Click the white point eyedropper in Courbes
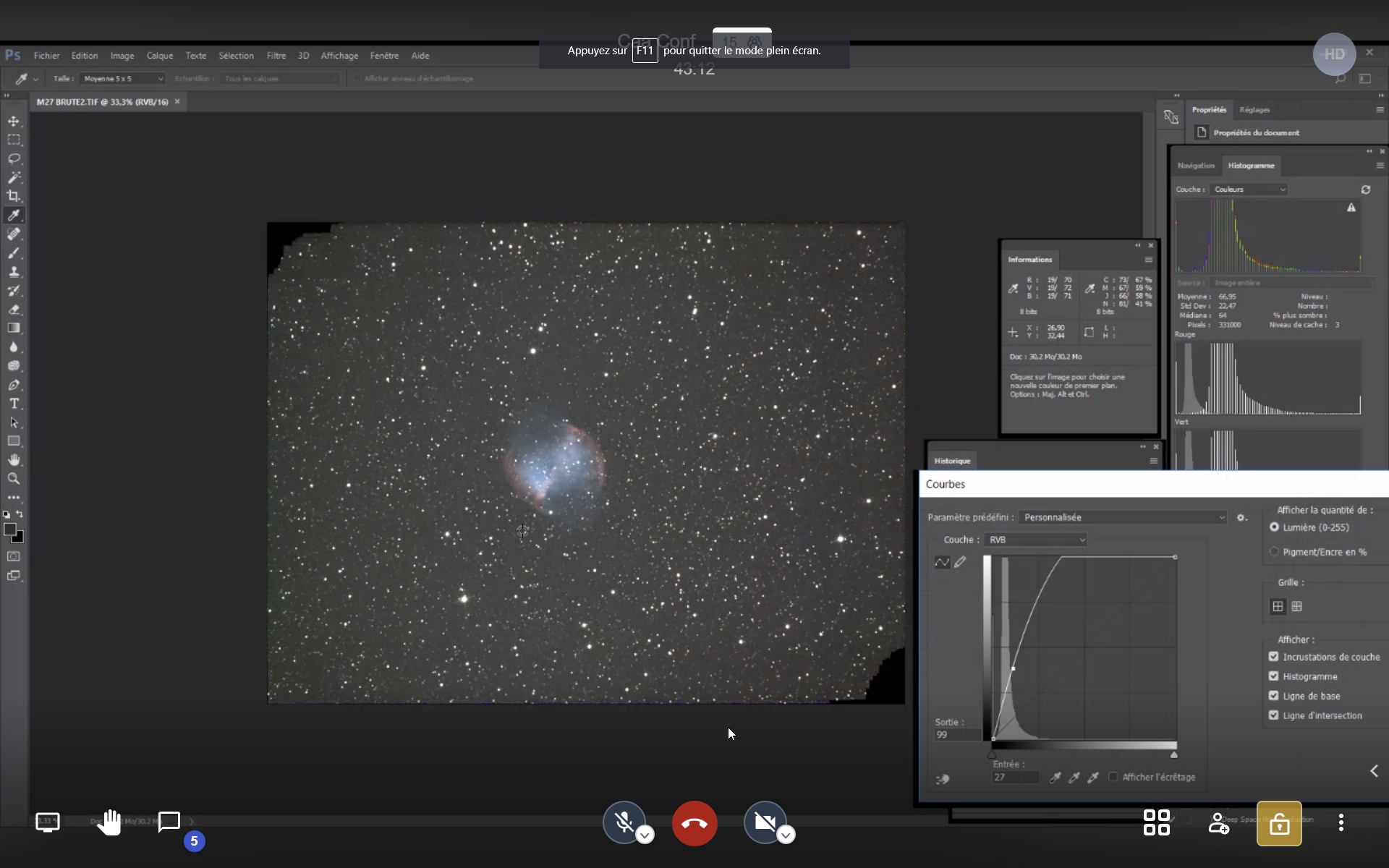Image resolution: width=1389 pixels, height=868 pixels. (1093, 778)
